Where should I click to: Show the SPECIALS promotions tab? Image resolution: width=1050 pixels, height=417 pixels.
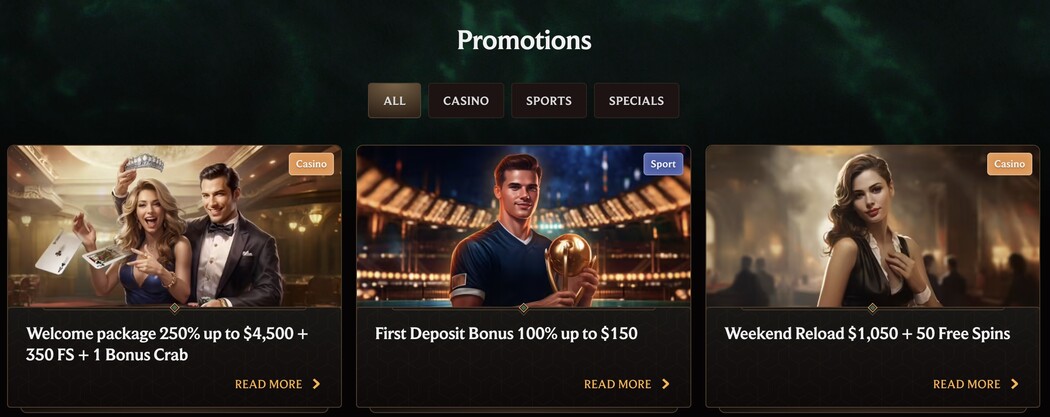pos(636,101)
